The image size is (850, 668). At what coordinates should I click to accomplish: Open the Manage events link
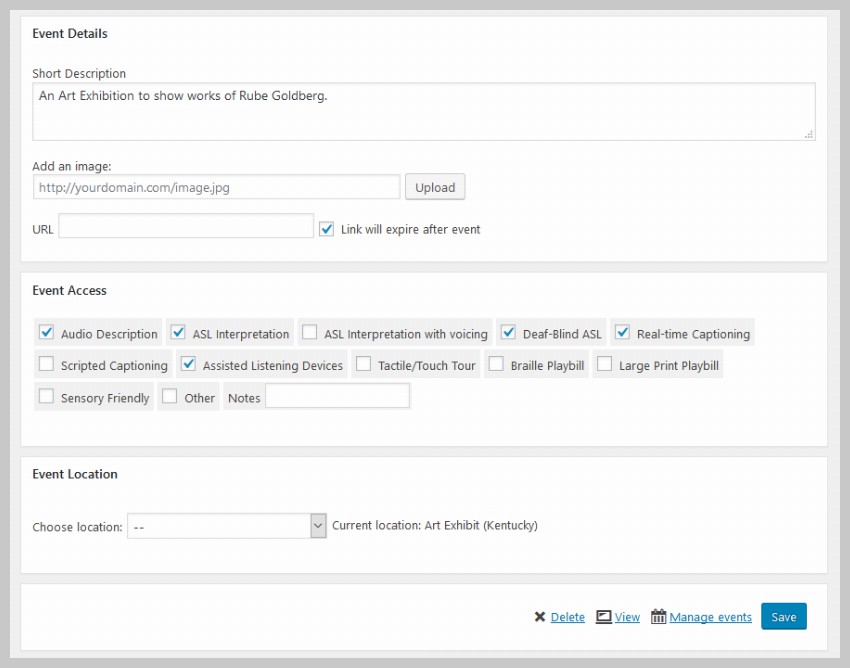pos(710,617)
